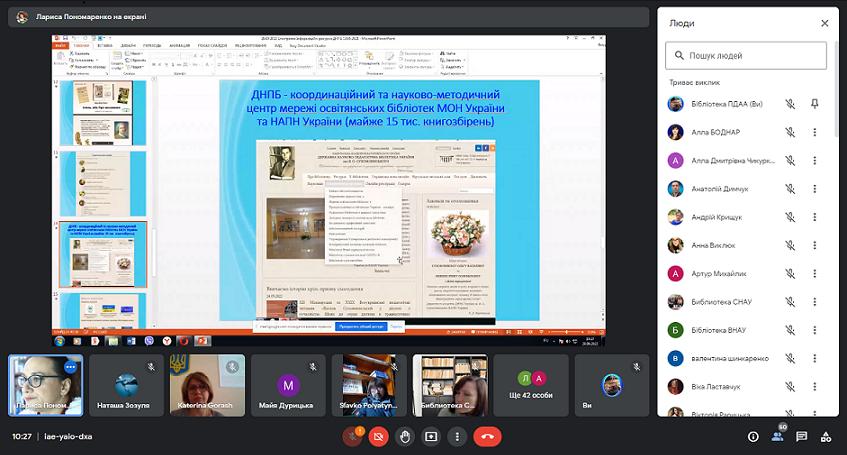Open options on Лариса Пономаренко video tile
Viewport: 847px width, 455px height.
[70, 367]
